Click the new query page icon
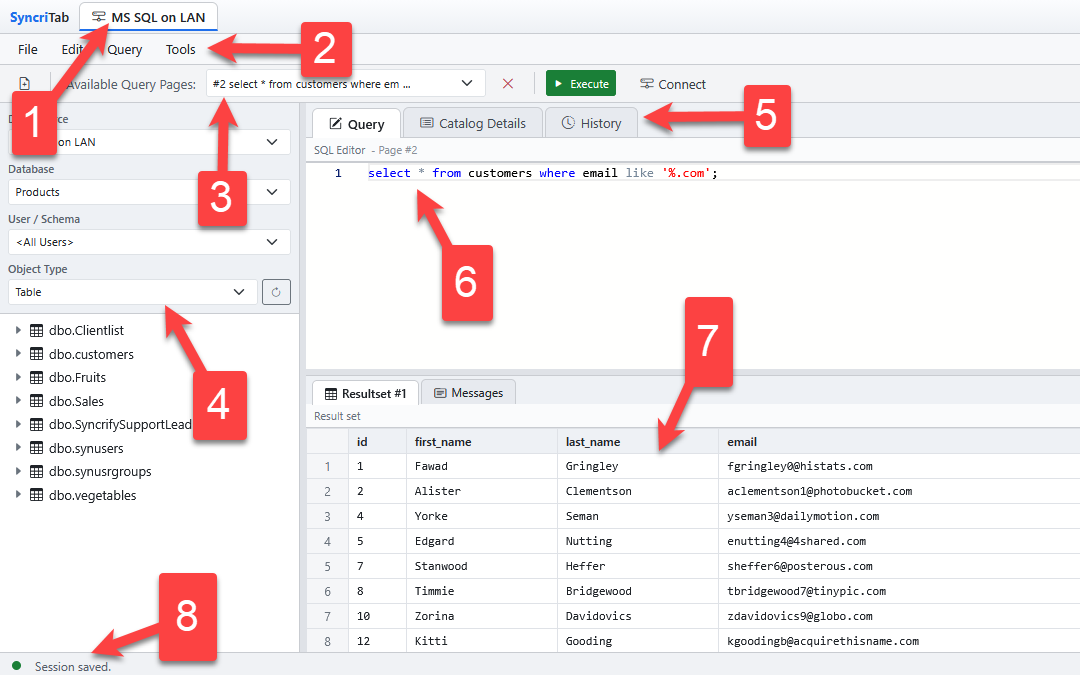 [25, 83]
